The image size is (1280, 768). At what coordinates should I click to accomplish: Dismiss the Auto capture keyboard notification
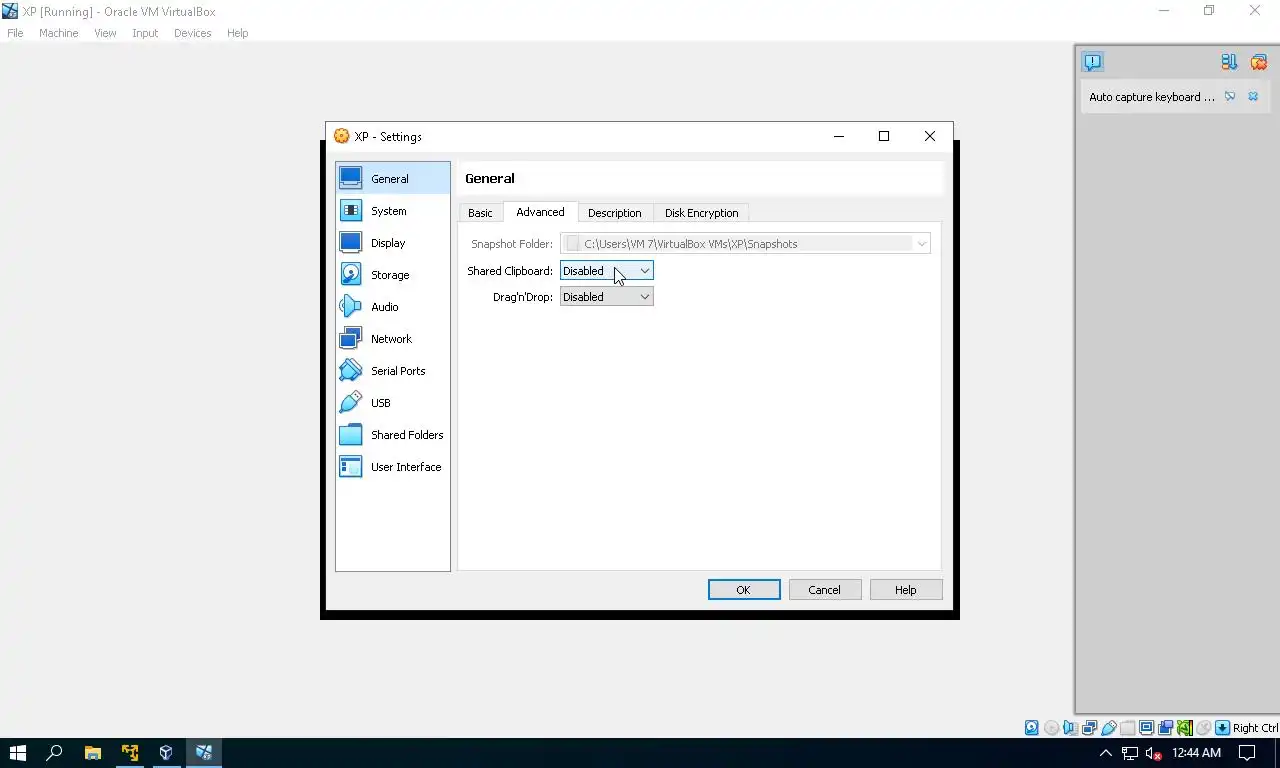tap(1253, 97)
